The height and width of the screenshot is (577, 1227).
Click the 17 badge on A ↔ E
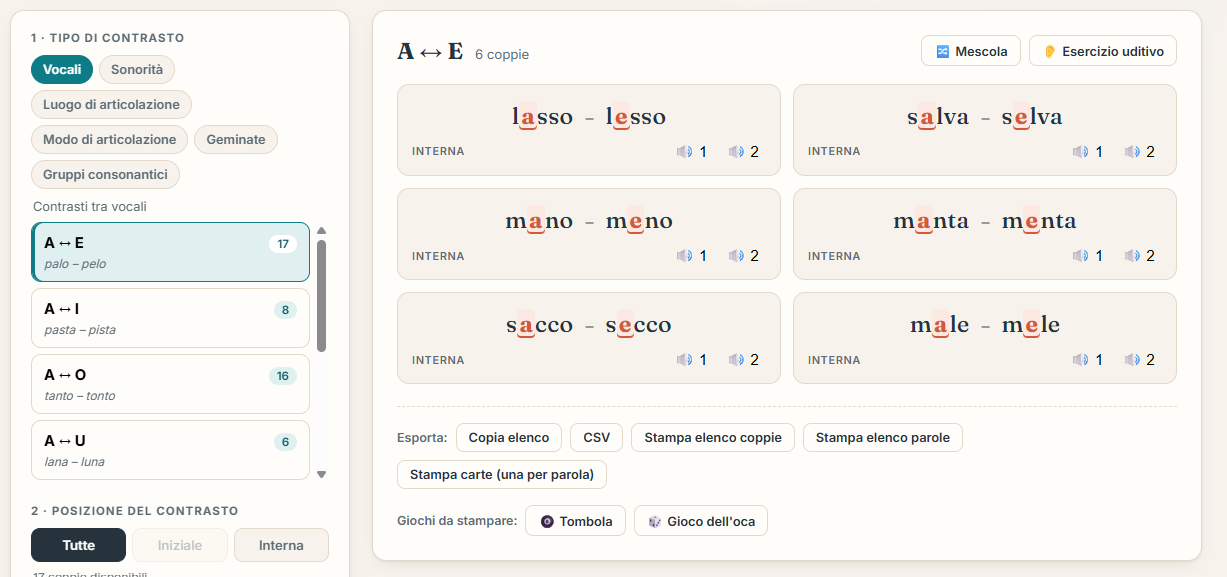pyautogui.click(x=283, y=244)
